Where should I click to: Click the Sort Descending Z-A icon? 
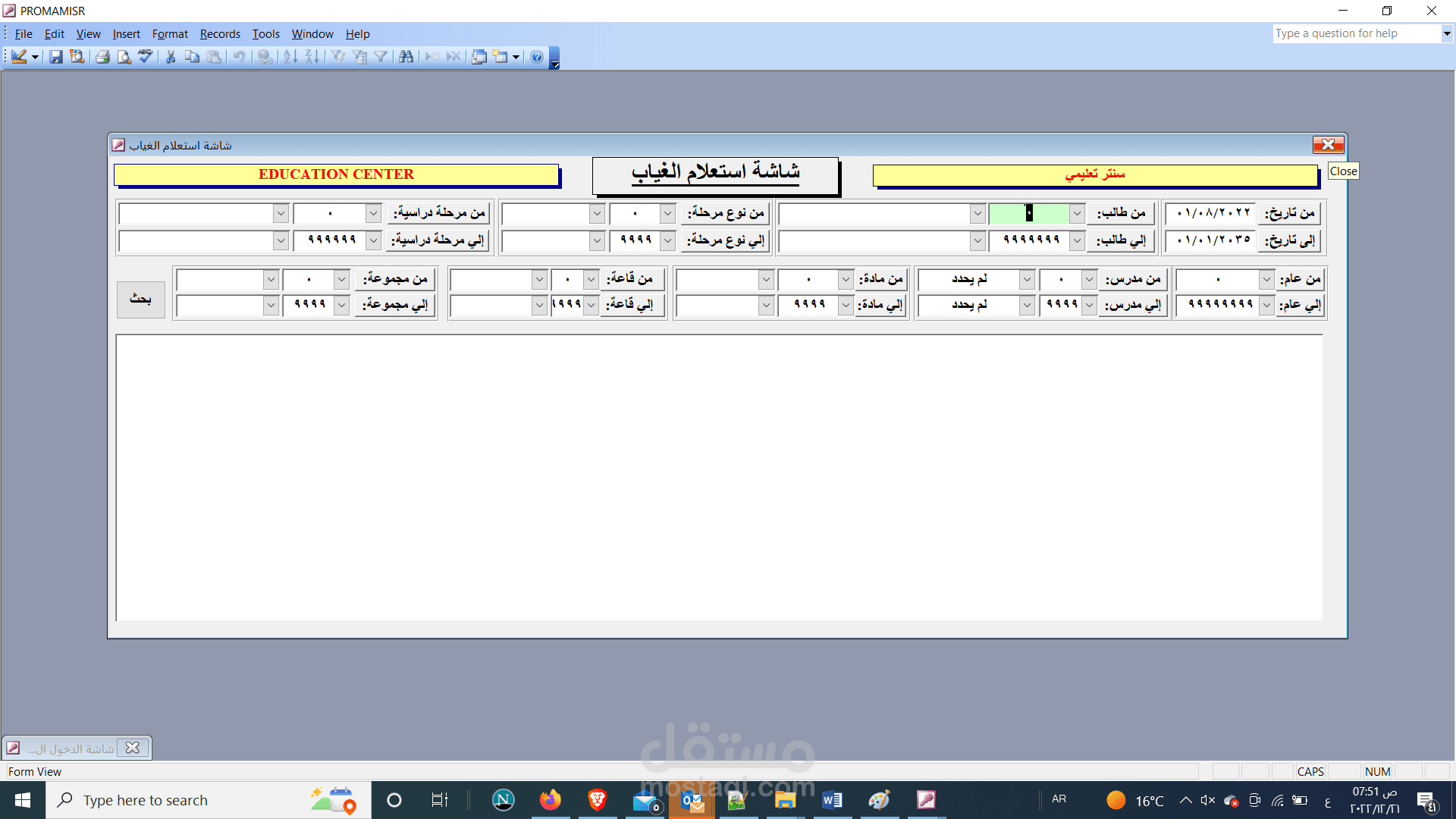312,57
